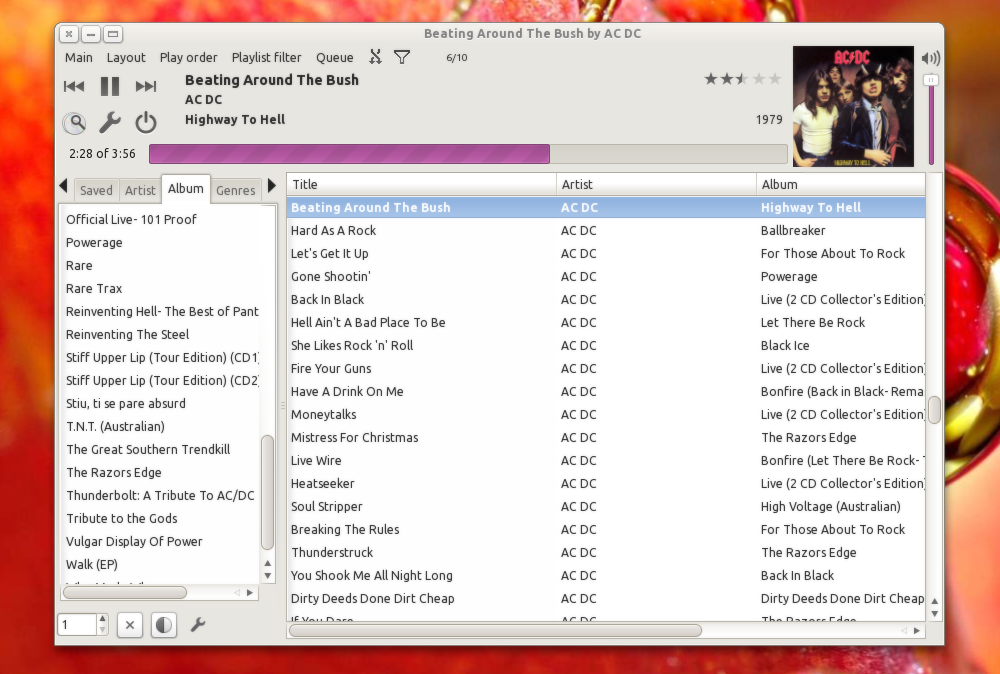Pause the current song

click(x=110, y=86)
